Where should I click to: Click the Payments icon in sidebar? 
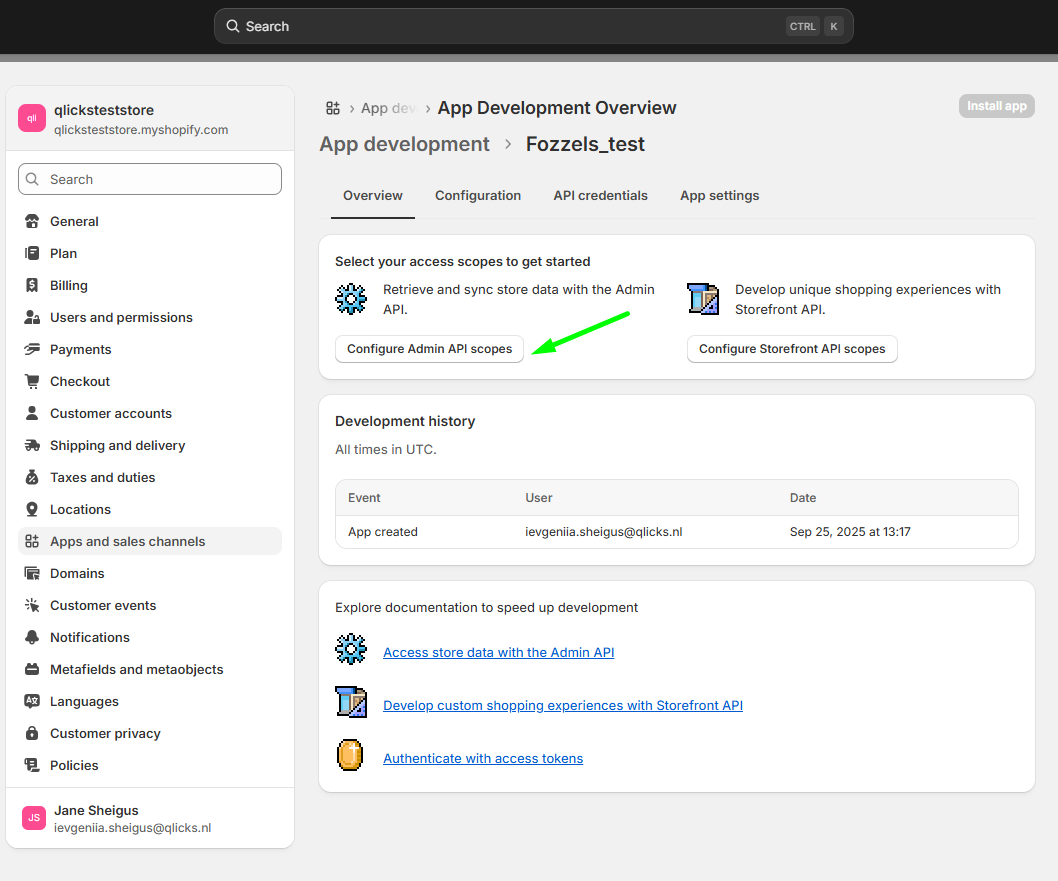[32, 349]
